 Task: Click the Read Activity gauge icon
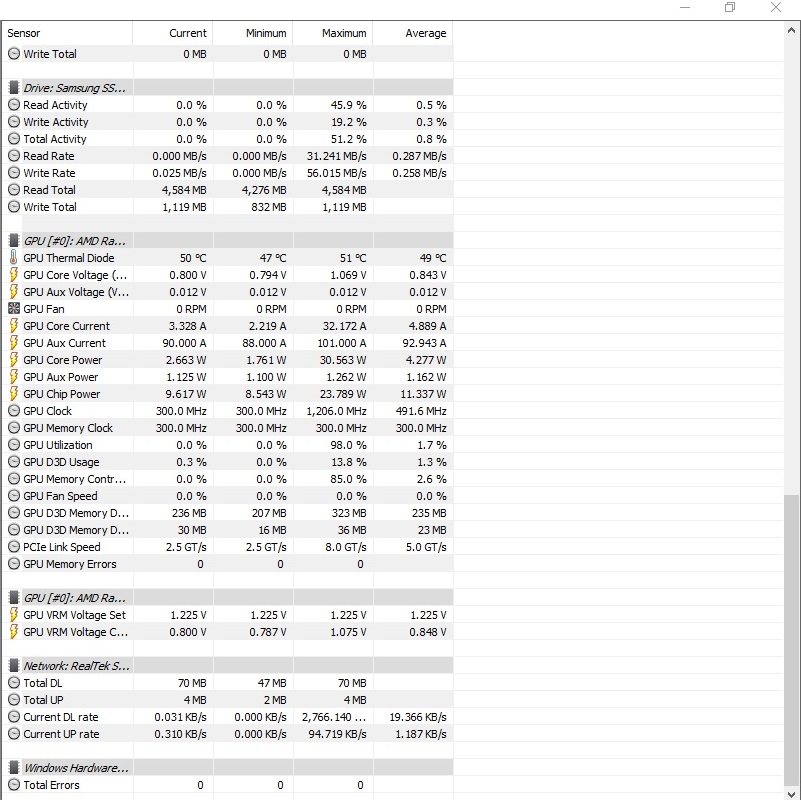click(x=14, y=105)
